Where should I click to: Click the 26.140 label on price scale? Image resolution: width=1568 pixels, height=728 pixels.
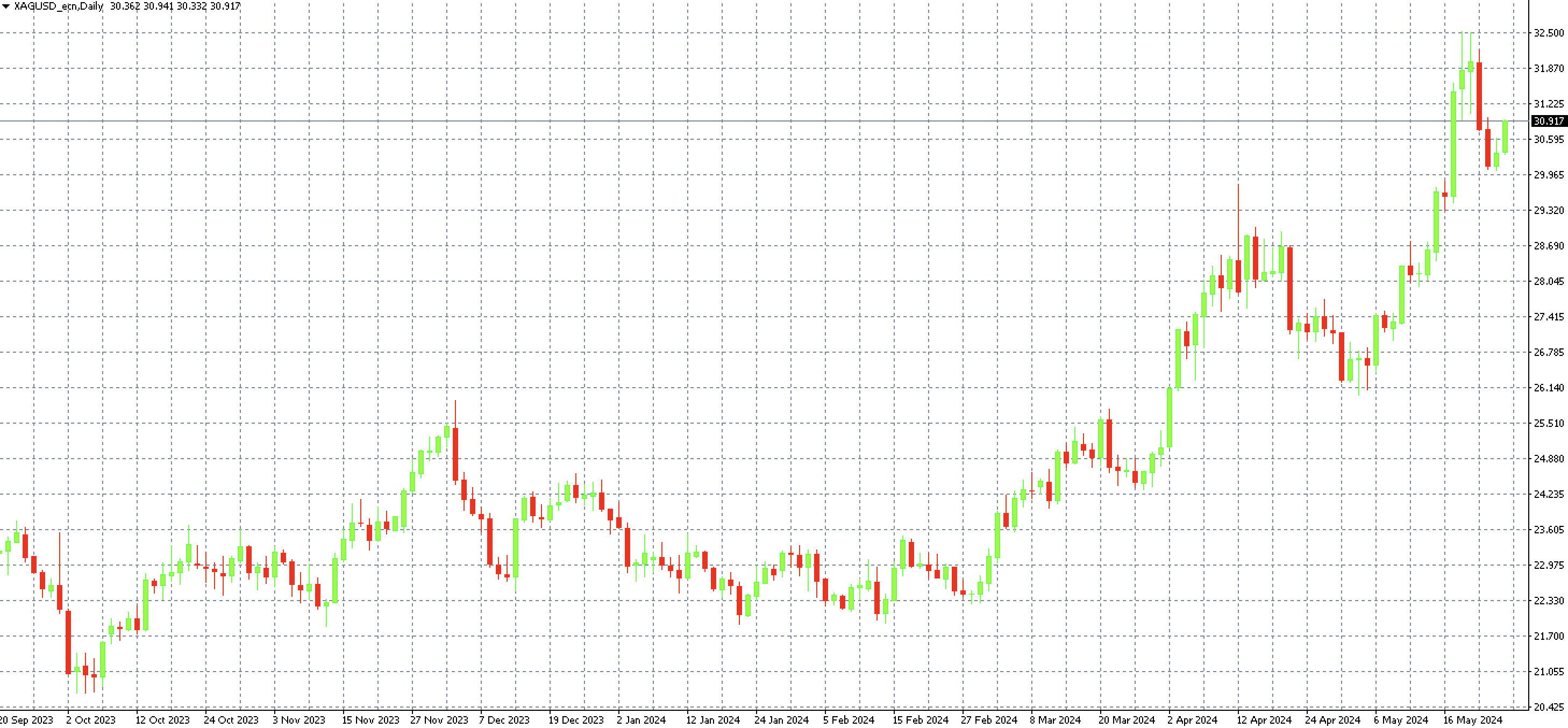click(1548, 388)
